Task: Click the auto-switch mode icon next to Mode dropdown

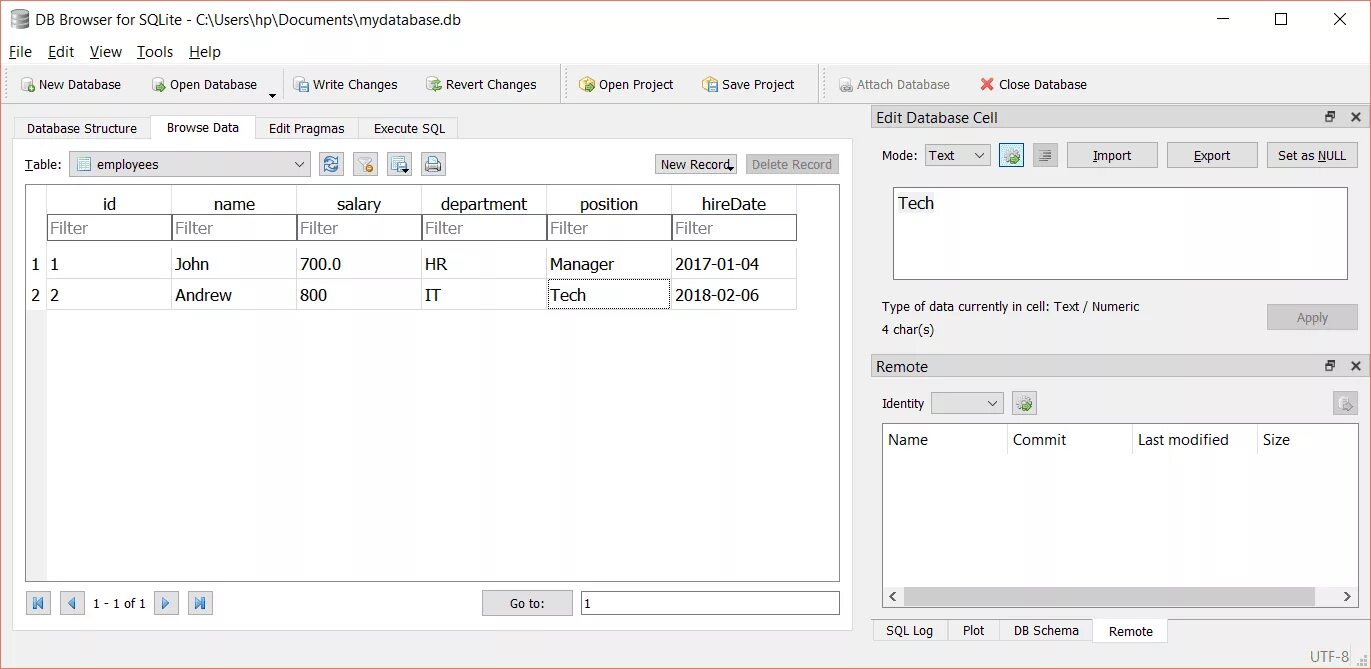Action: click(1011, 155)
